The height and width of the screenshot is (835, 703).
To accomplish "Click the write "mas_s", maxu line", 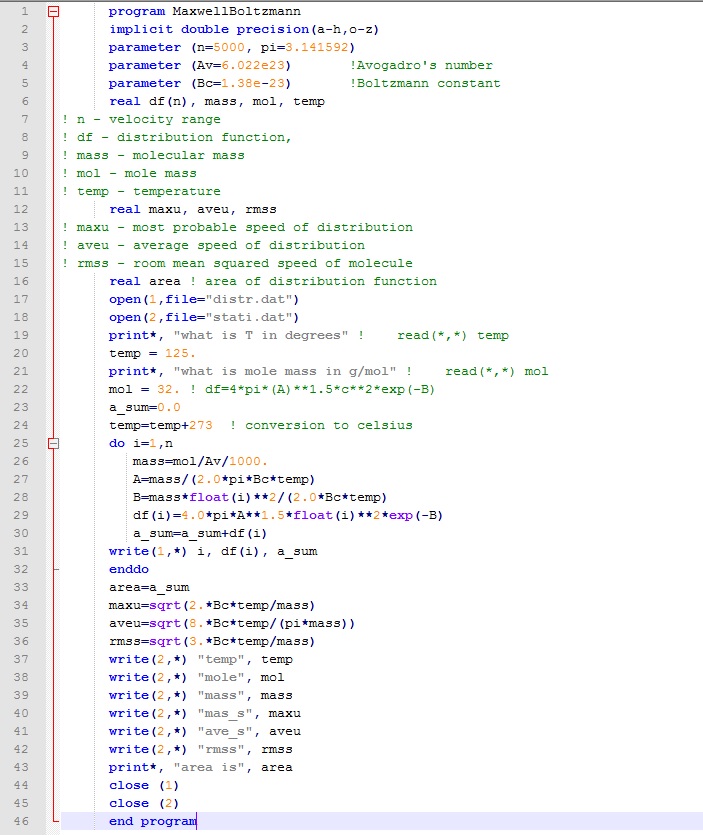I will tap(205, 714).
